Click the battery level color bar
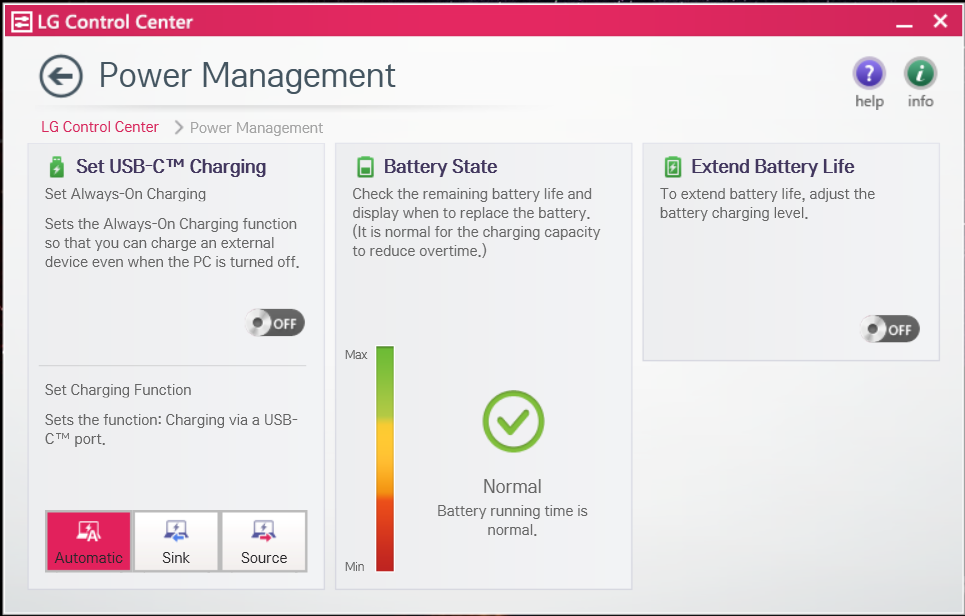 385,458
